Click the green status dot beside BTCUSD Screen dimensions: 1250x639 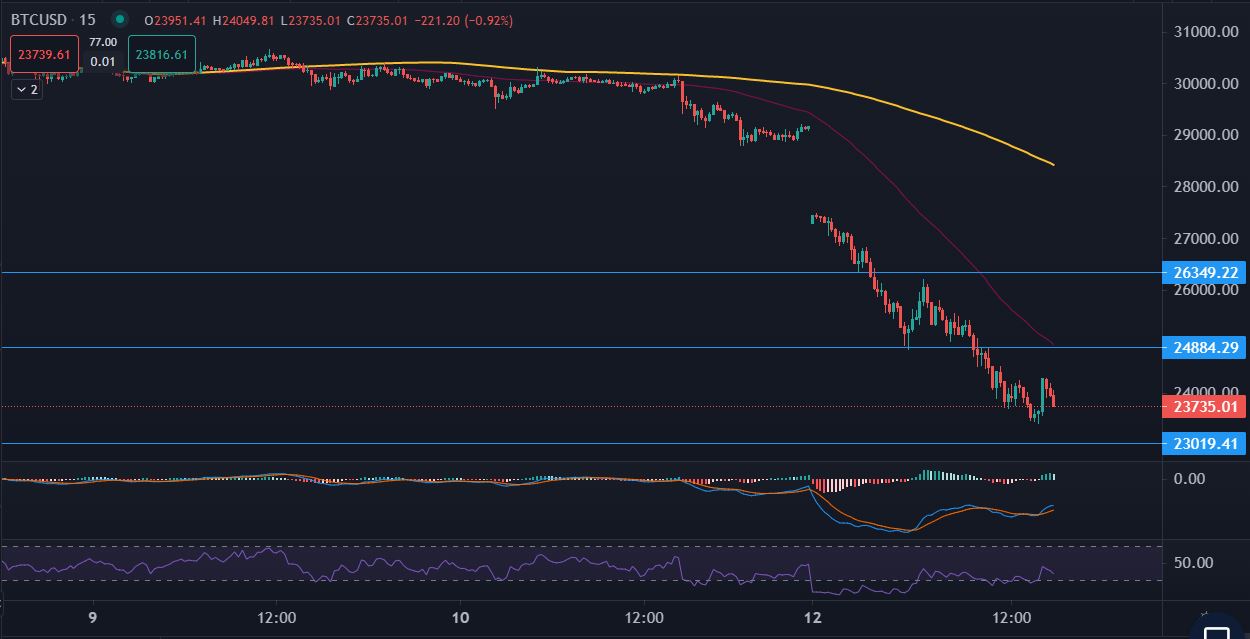click(x=120, y=19)
